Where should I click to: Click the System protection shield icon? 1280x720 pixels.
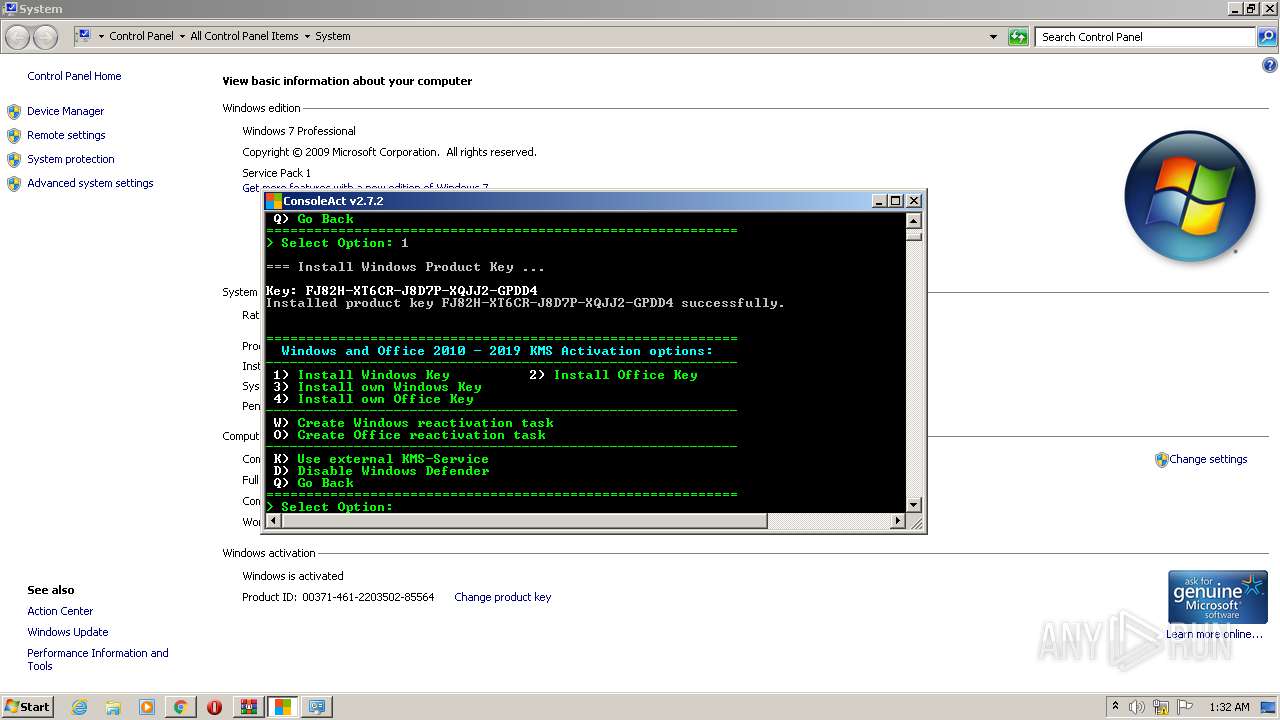point(14,159)
